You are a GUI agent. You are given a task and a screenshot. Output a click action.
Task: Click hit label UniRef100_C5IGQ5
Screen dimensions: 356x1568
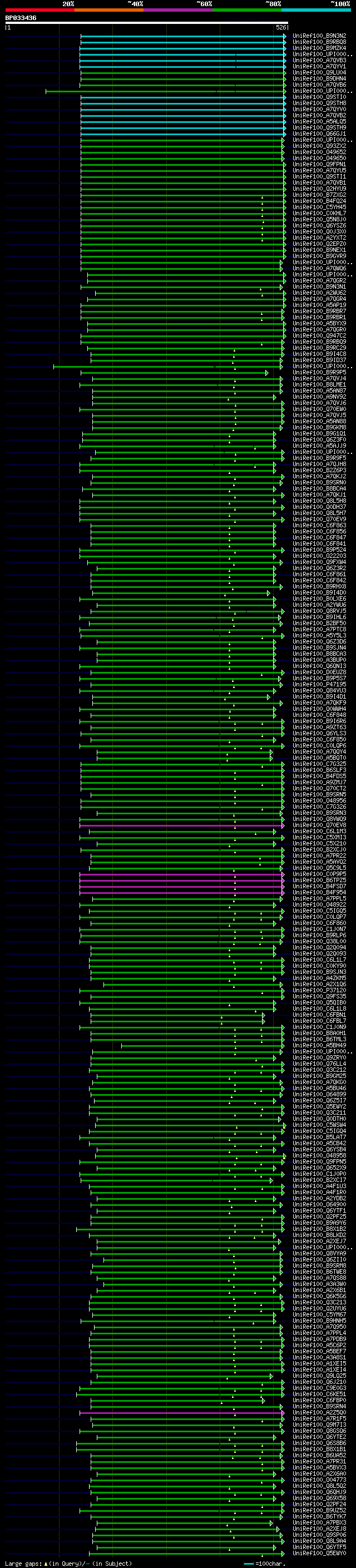pos(319,911)
